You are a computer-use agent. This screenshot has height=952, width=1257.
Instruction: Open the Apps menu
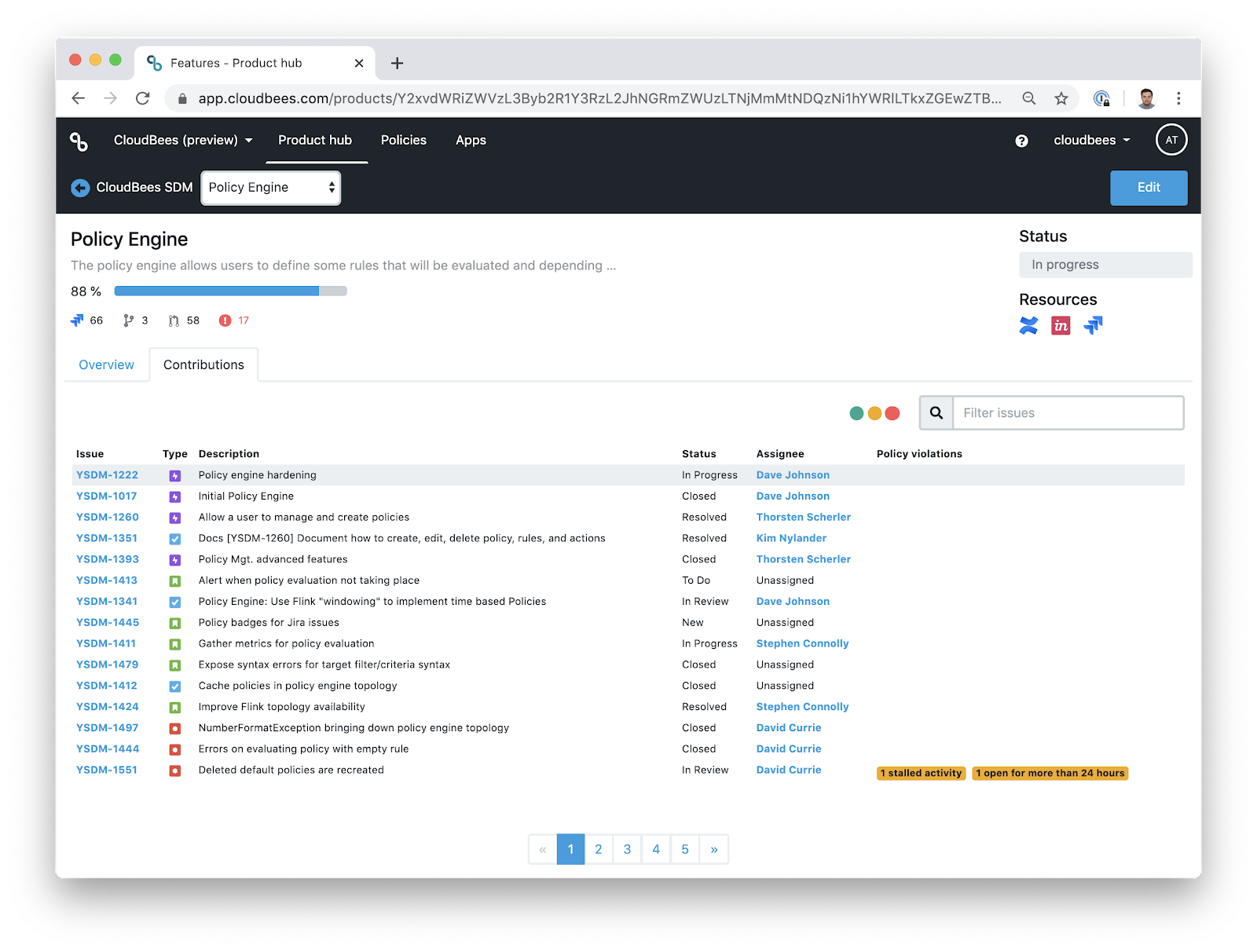pos(471,141)
